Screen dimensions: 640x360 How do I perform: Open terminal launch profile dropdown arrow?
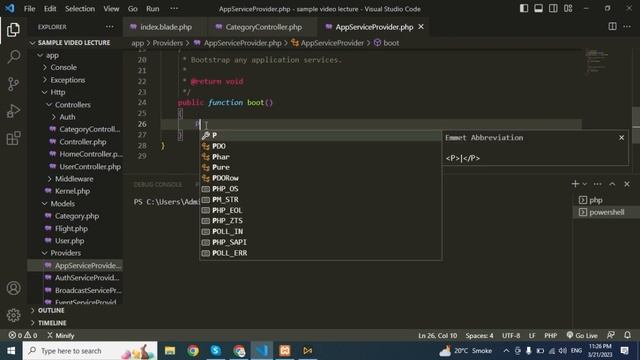(584, 184)
